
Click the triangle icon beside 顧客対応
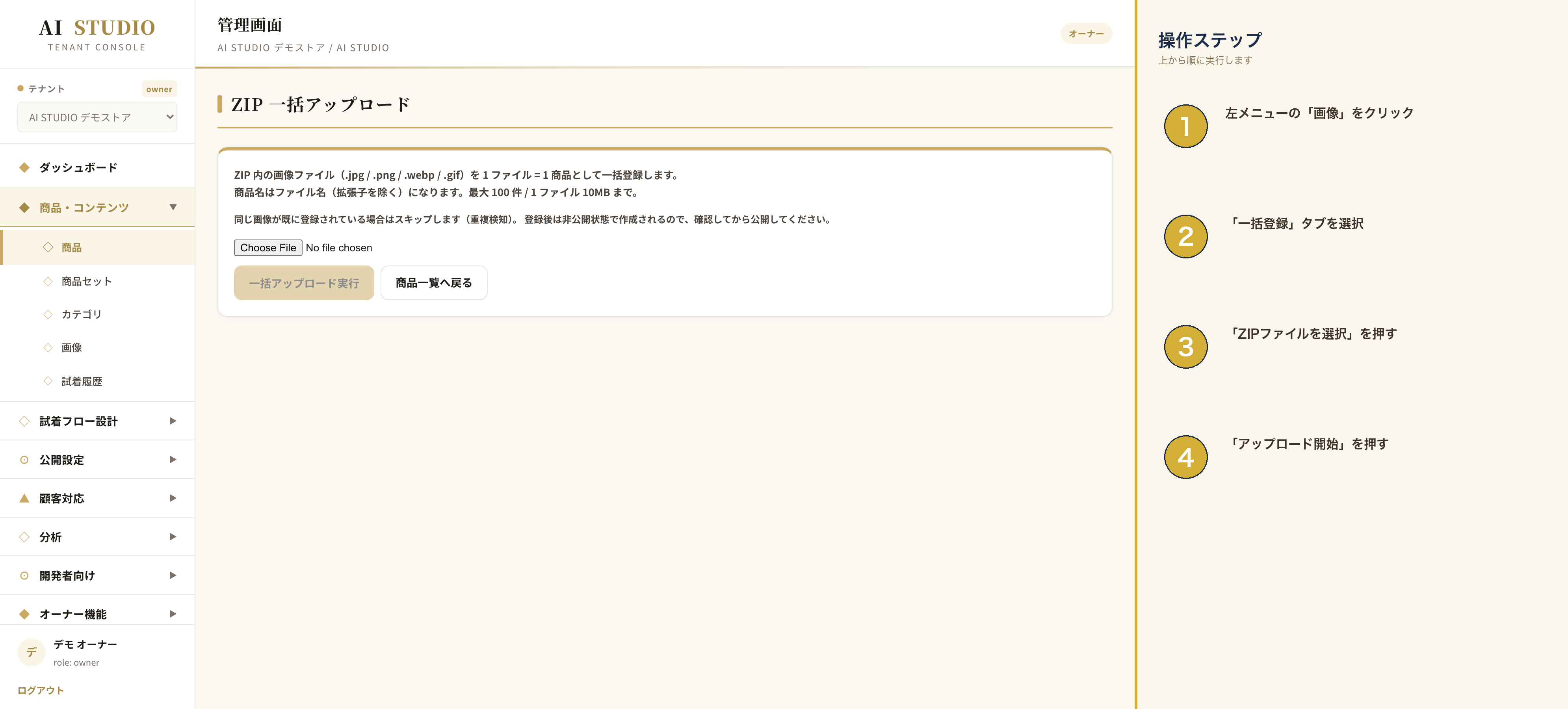24,498
